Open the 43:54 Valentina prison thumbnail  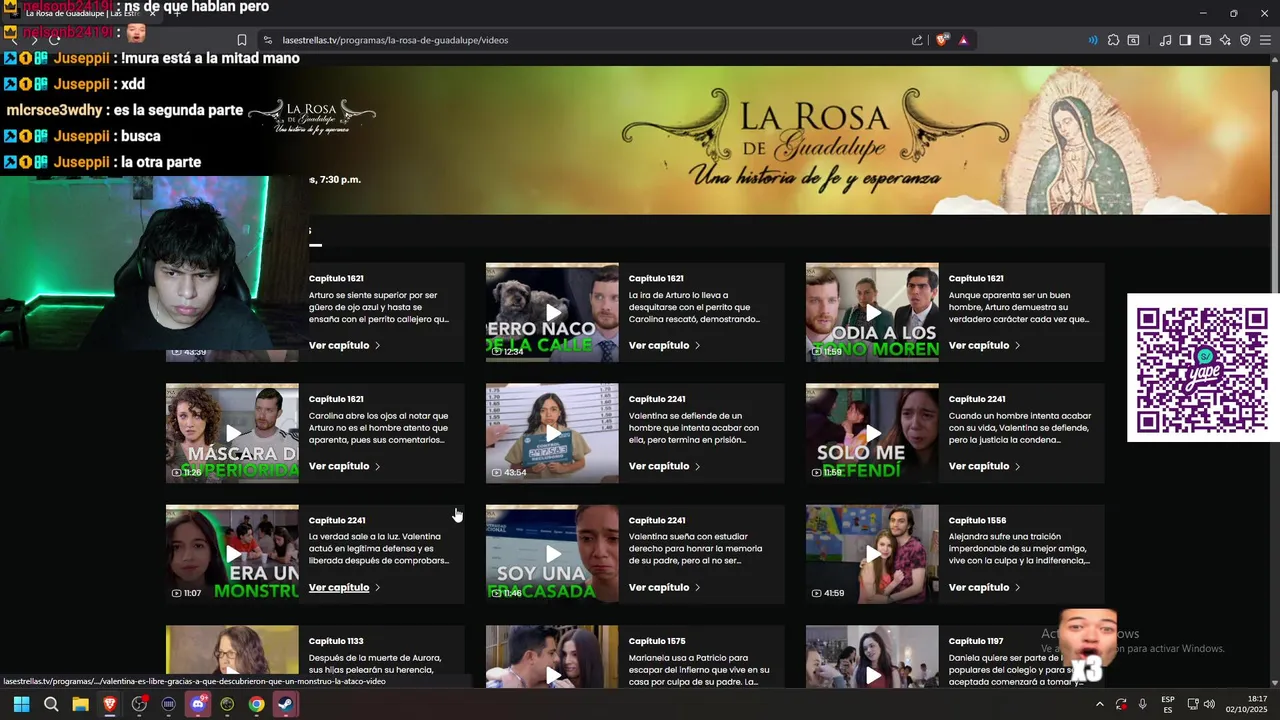552,433
